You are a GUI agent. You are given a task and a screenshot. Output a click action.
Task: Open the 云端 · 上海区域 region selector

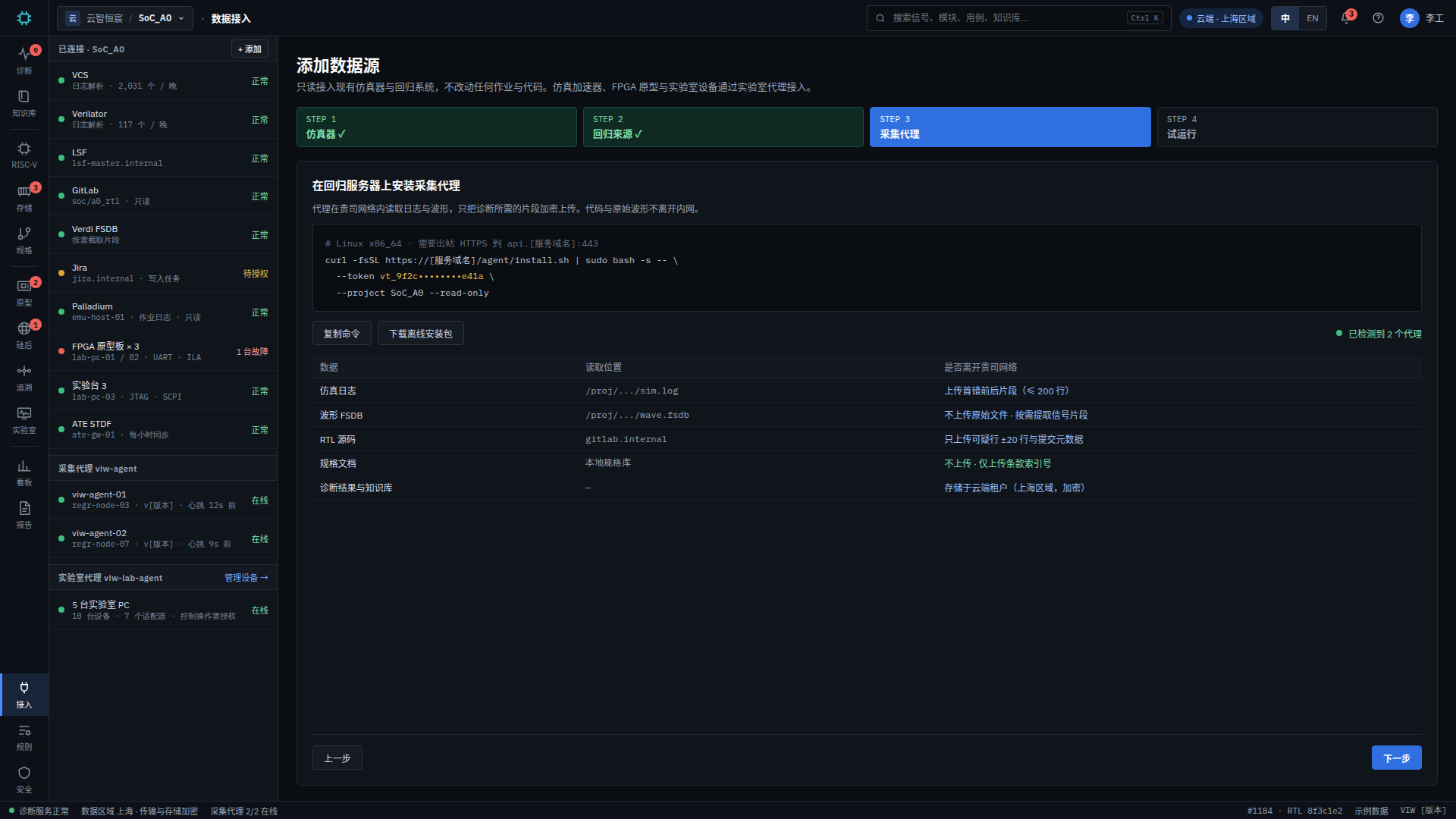(1221, 18)
